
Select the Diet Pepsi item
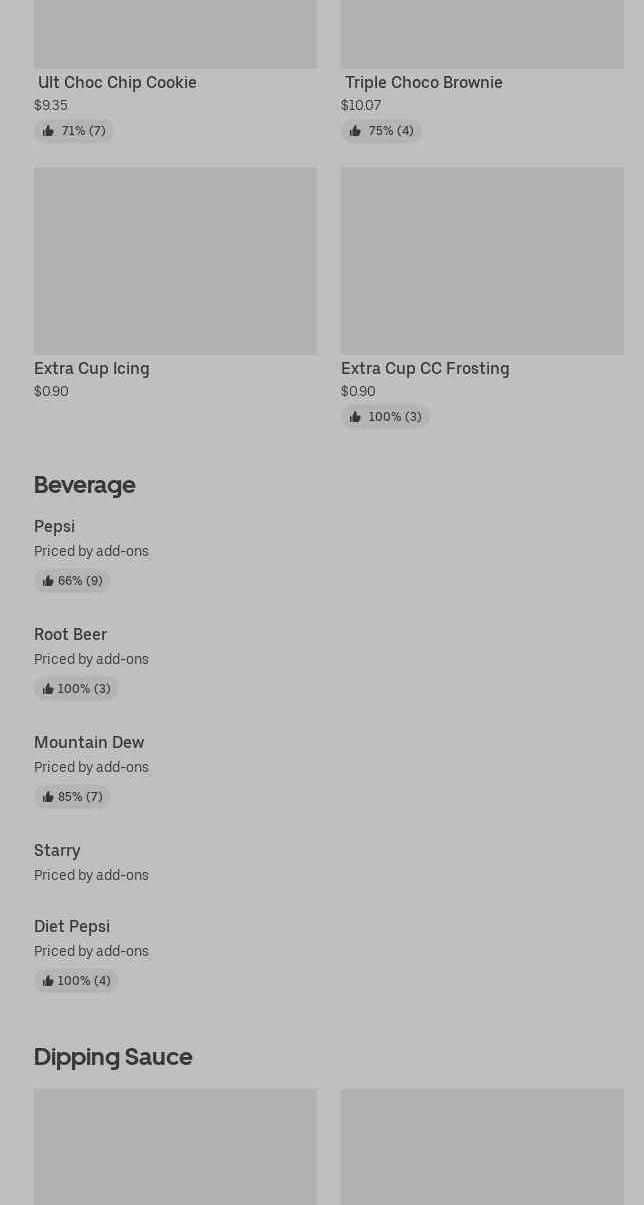72,926
